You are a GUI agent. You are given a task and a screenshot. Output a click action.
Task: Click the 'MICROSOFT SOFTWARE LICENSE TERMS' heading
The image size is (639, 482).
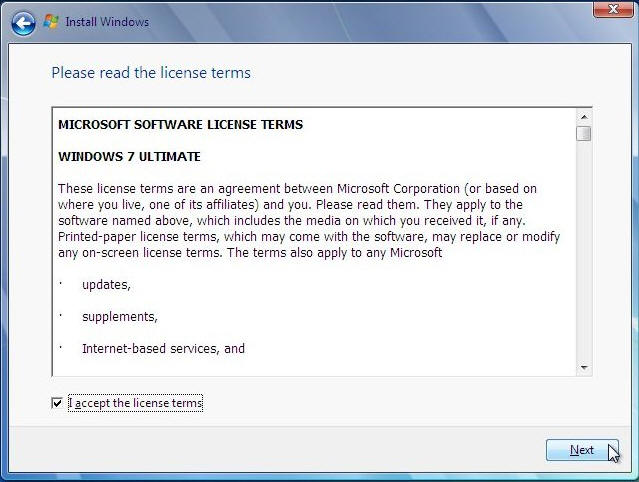[180, 125]
